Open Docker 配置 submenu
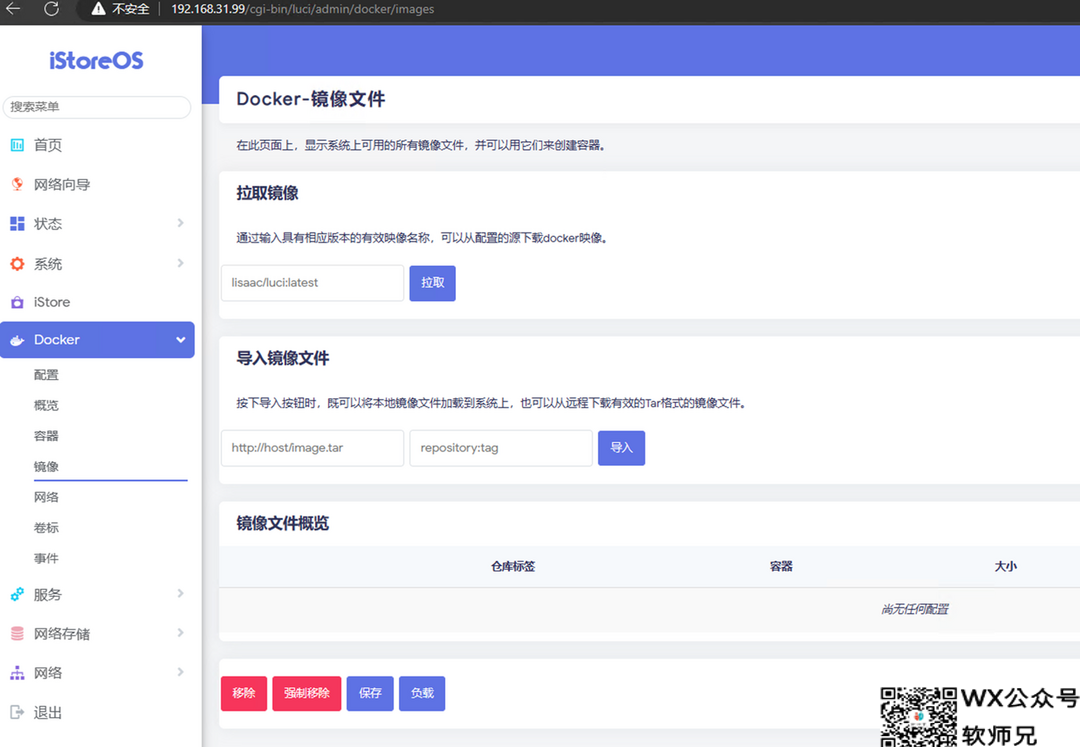Viewport: 1080px width, 747px height. (x=46, y=375)
